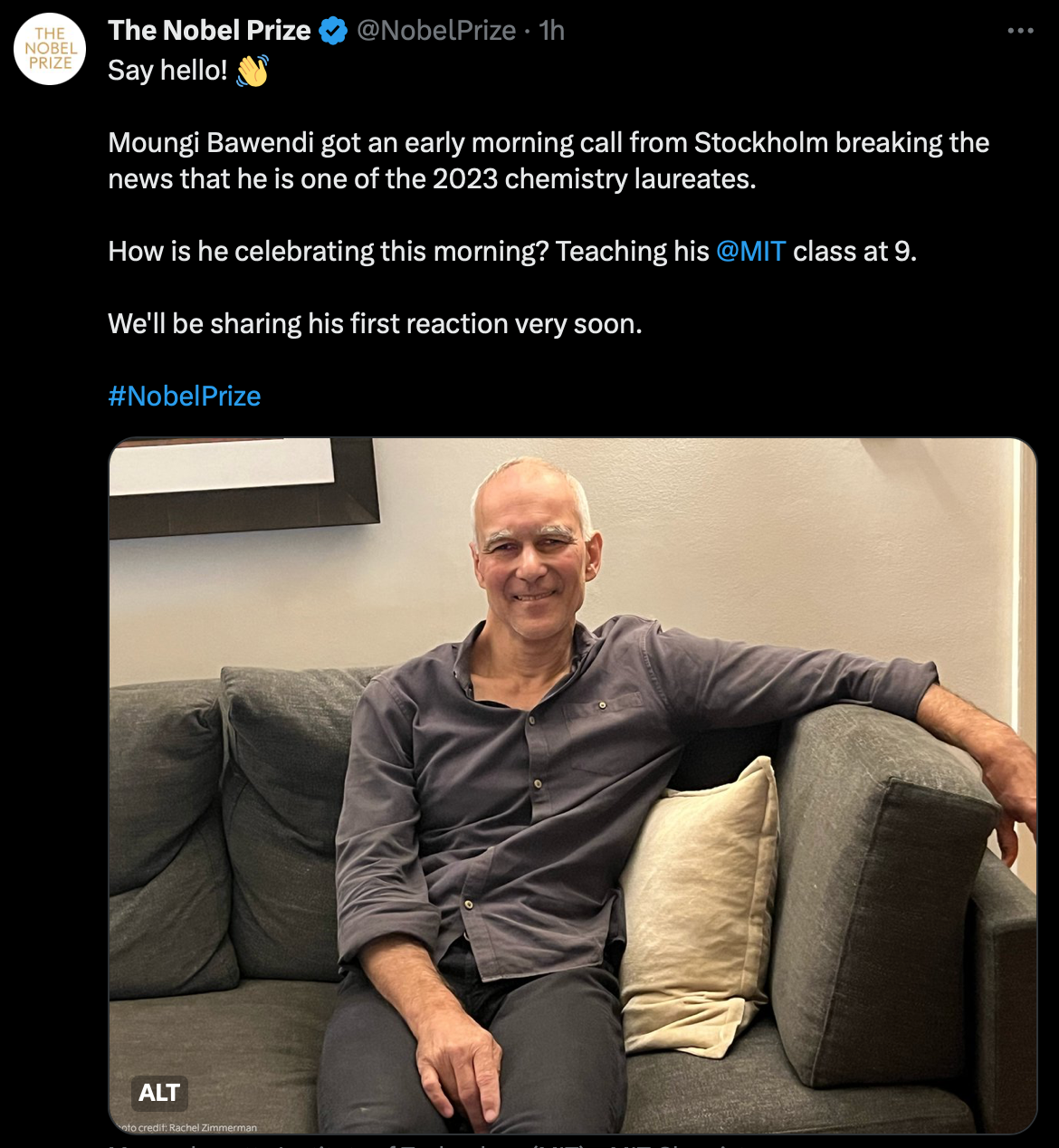Open the @MIT mention link
1059x1148 pixels.
750,251
